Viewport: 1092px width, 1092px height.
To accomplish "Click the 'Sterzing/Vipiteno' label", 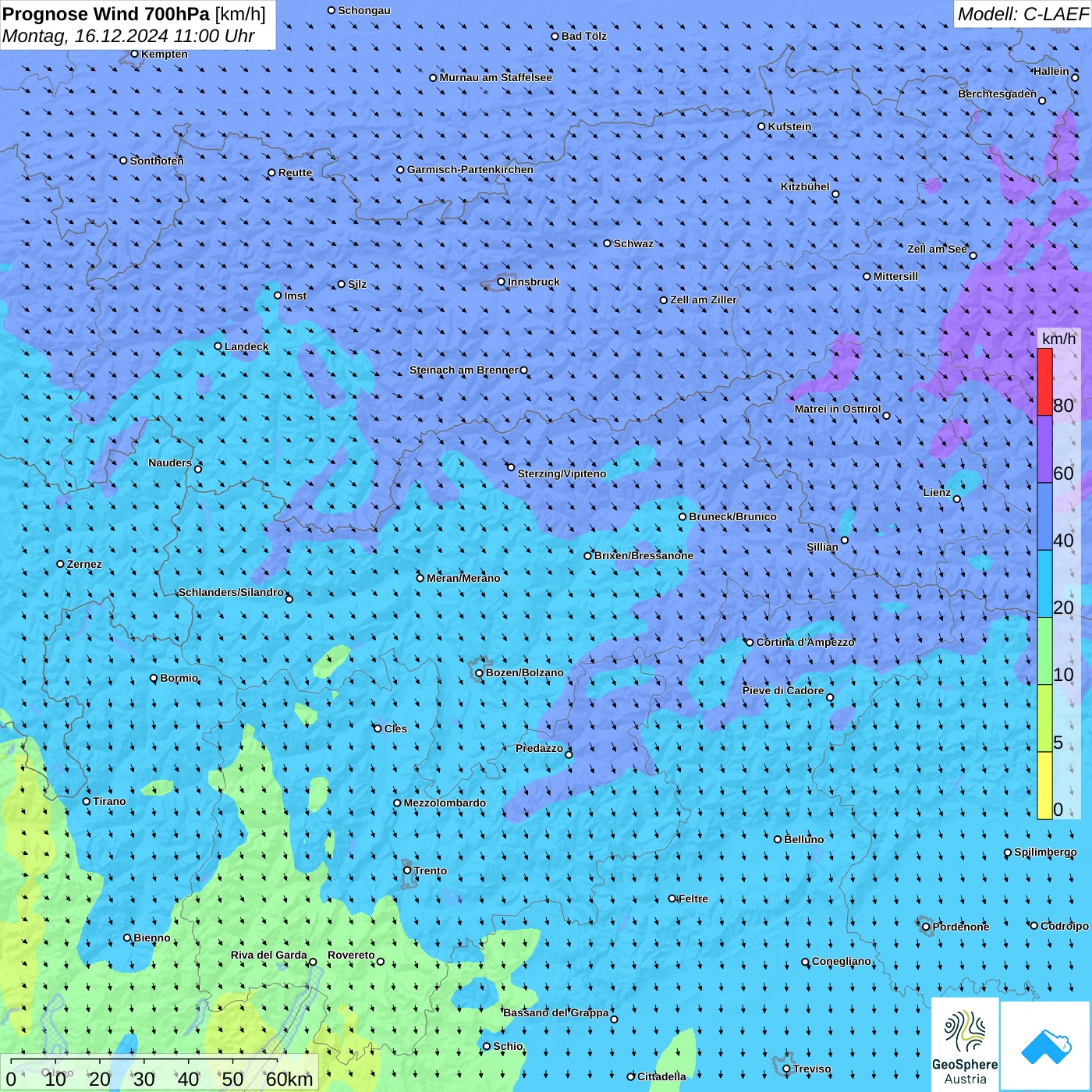I will coord(562,473).
